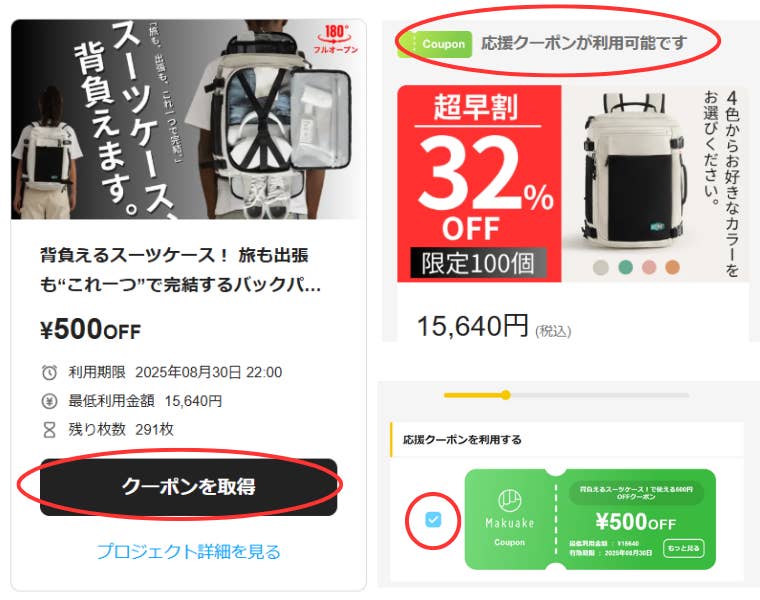
Task: Click the yellow progress slider handle
Action: click(x=506, y=395)
